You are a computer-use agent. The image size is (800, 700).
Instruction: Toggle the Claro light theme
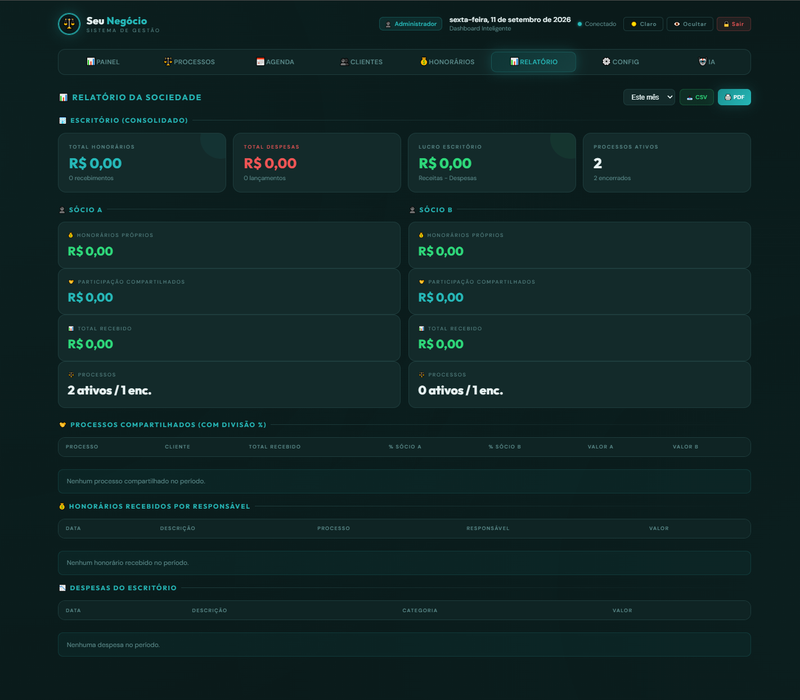pyautogui.click(x=643, y=24)
